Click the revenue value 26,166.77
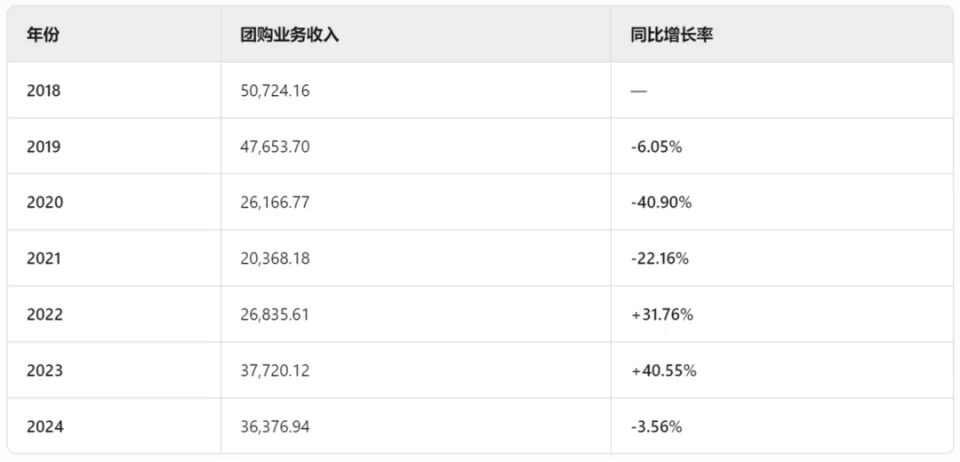Viewport: 960px width, 462px height. tap(275, 203)
